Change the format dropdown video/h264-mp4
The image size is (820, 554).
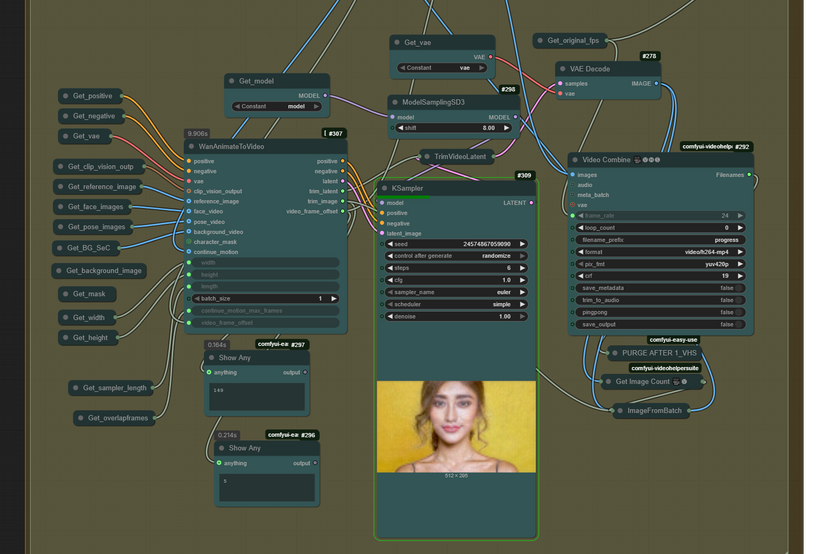(x=660, y=252)
